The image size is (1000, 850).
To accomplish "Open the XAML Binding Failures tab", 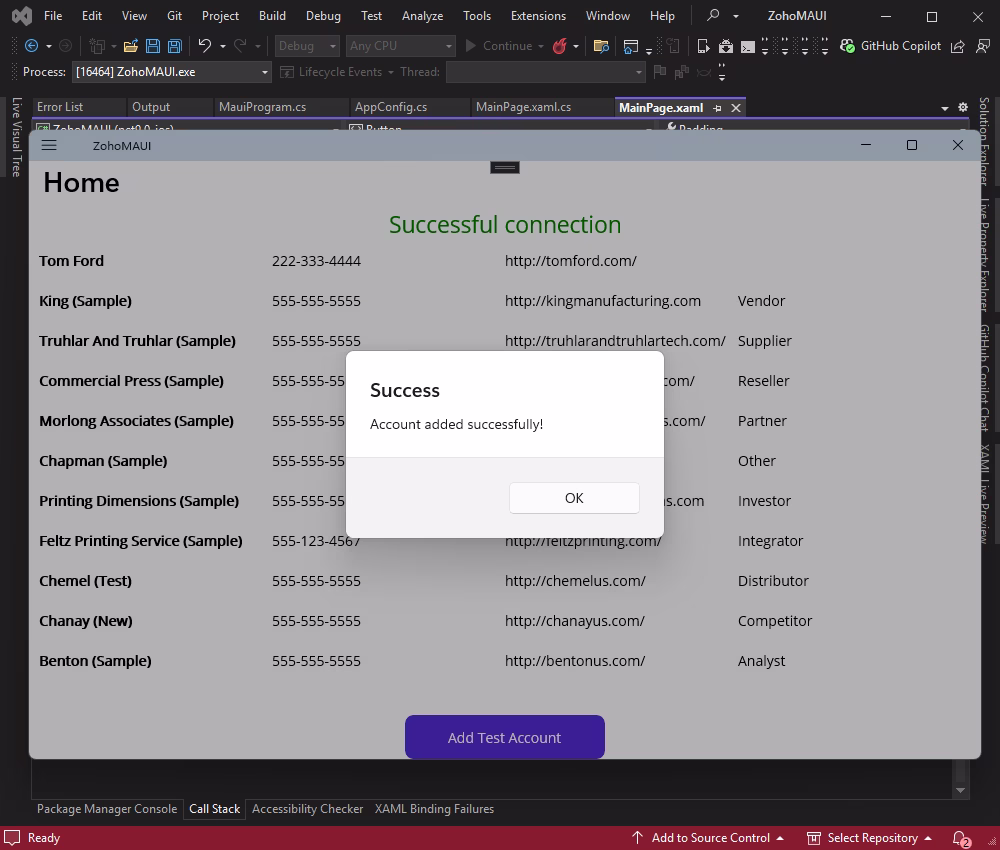I will pyautogui.click(x=434, y=809).
